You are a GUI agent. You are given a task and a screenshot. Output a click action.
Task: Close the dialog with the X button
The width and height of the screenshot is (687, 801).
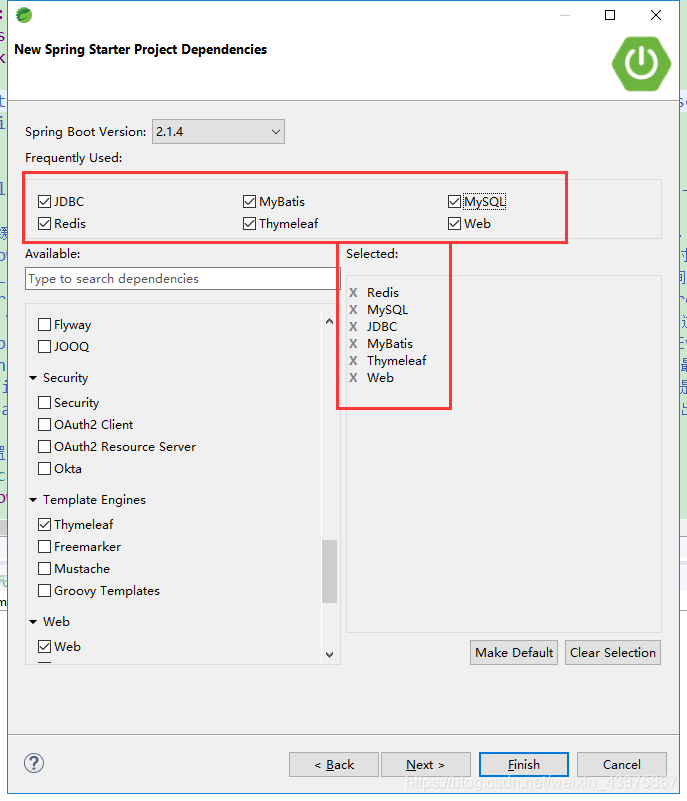(656, 15)
